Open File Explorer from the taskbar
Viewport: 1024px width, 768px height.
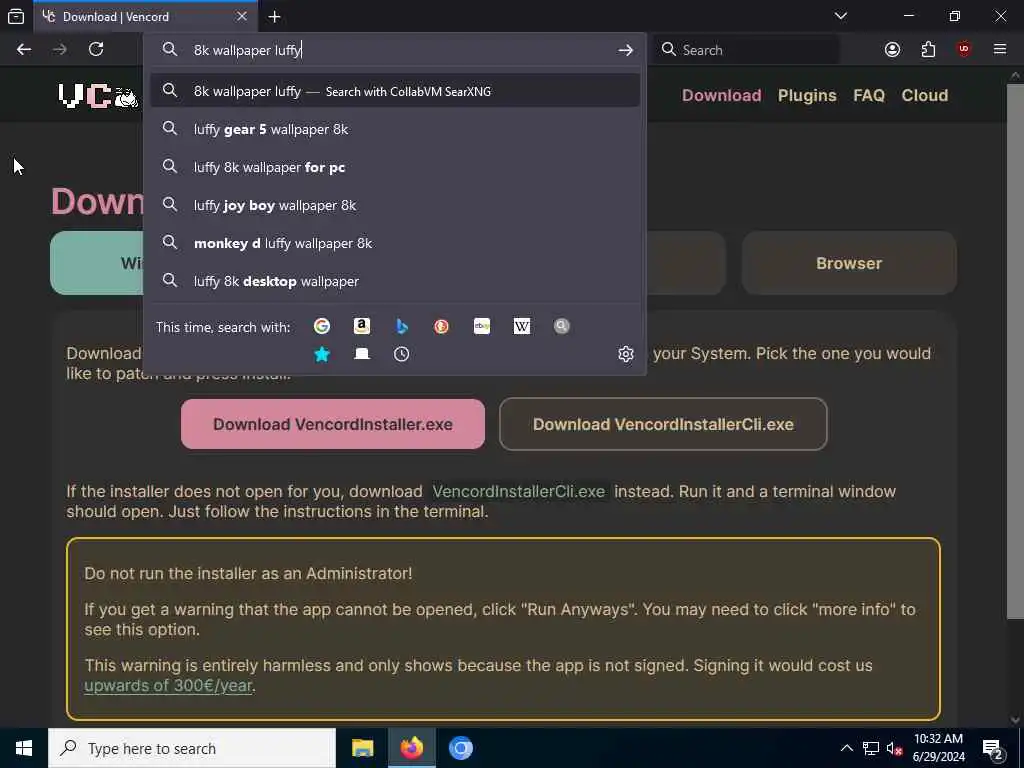coord(362,748)
